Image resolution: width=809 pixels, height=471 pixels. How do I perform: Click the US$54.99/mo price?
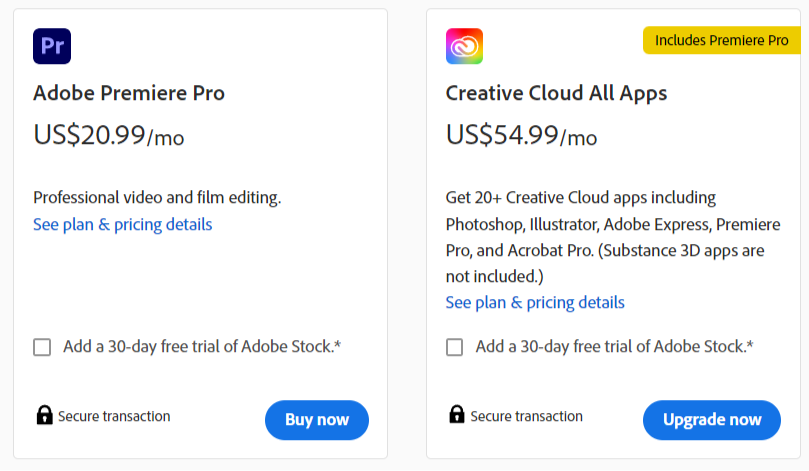522,135
